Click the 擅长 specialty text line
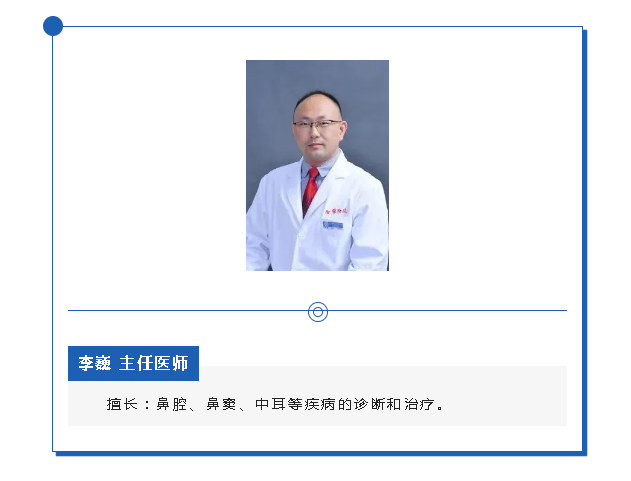This screenshot has width=631, height=481. (275, 404)
